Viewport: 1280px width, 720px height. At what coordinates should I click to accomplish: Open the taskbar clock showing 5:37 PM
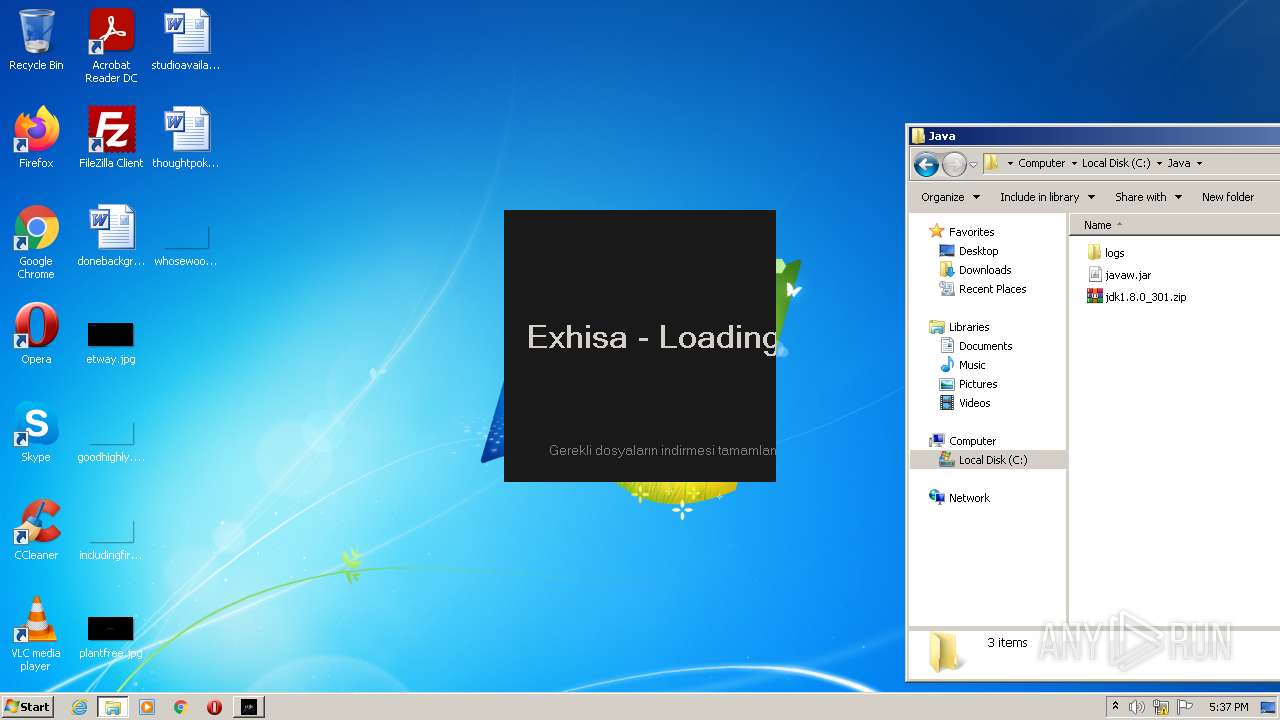click(1228, 707)
